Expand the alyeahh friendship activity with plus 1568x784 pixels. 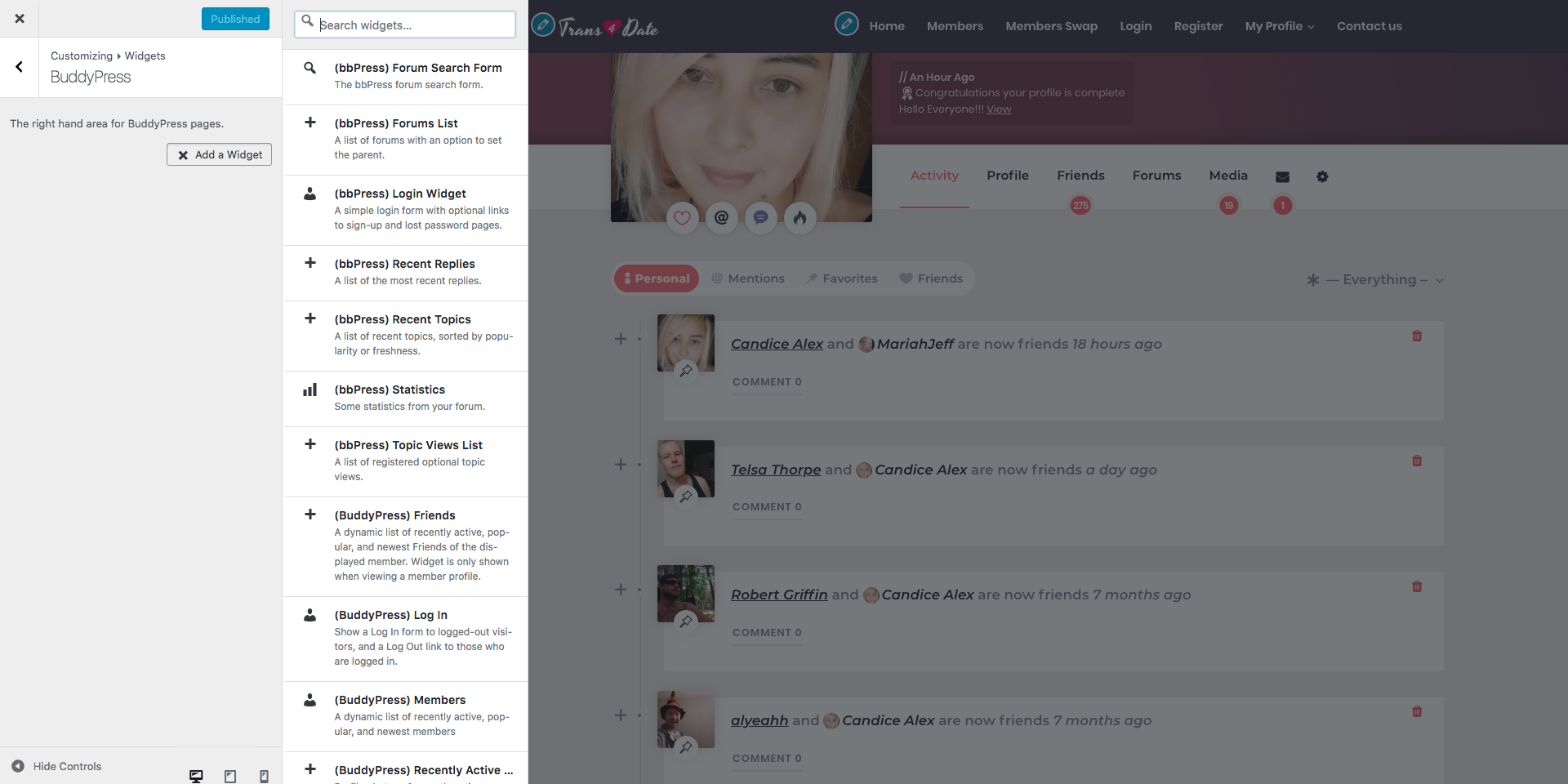click(x=621, y=715)
